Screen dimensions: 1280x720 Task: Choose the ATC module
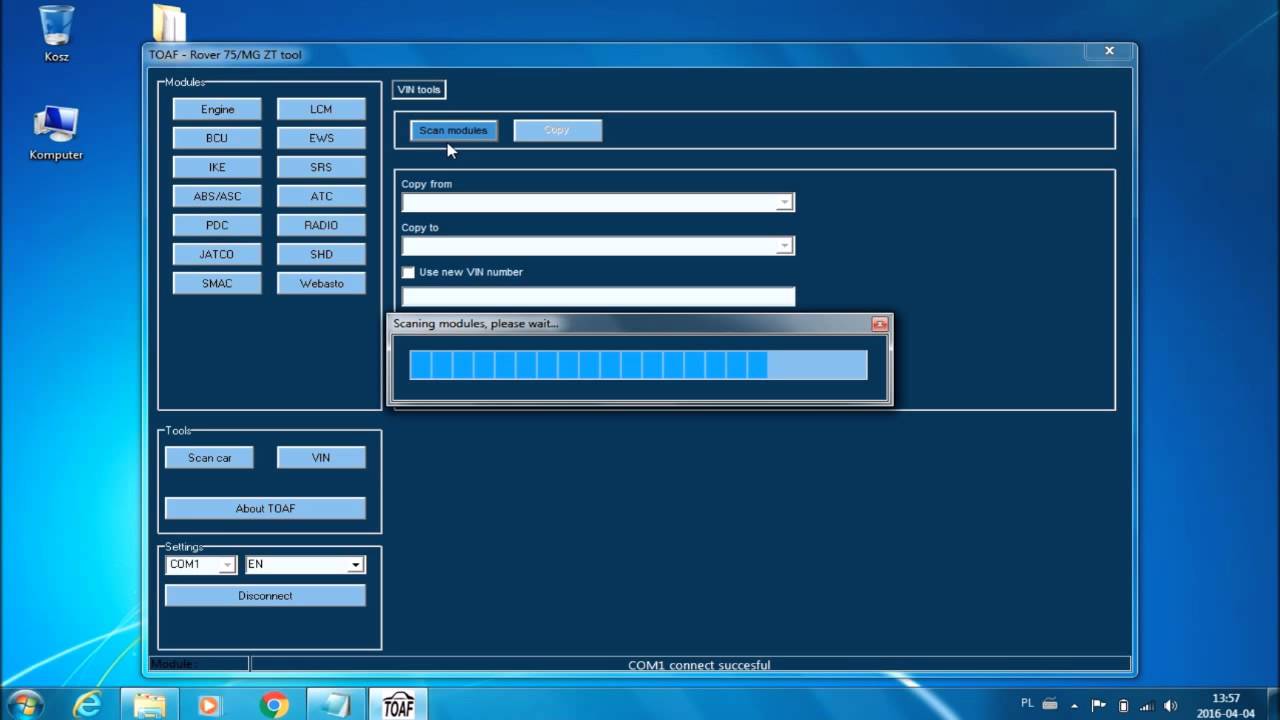[x=321, y=196]
